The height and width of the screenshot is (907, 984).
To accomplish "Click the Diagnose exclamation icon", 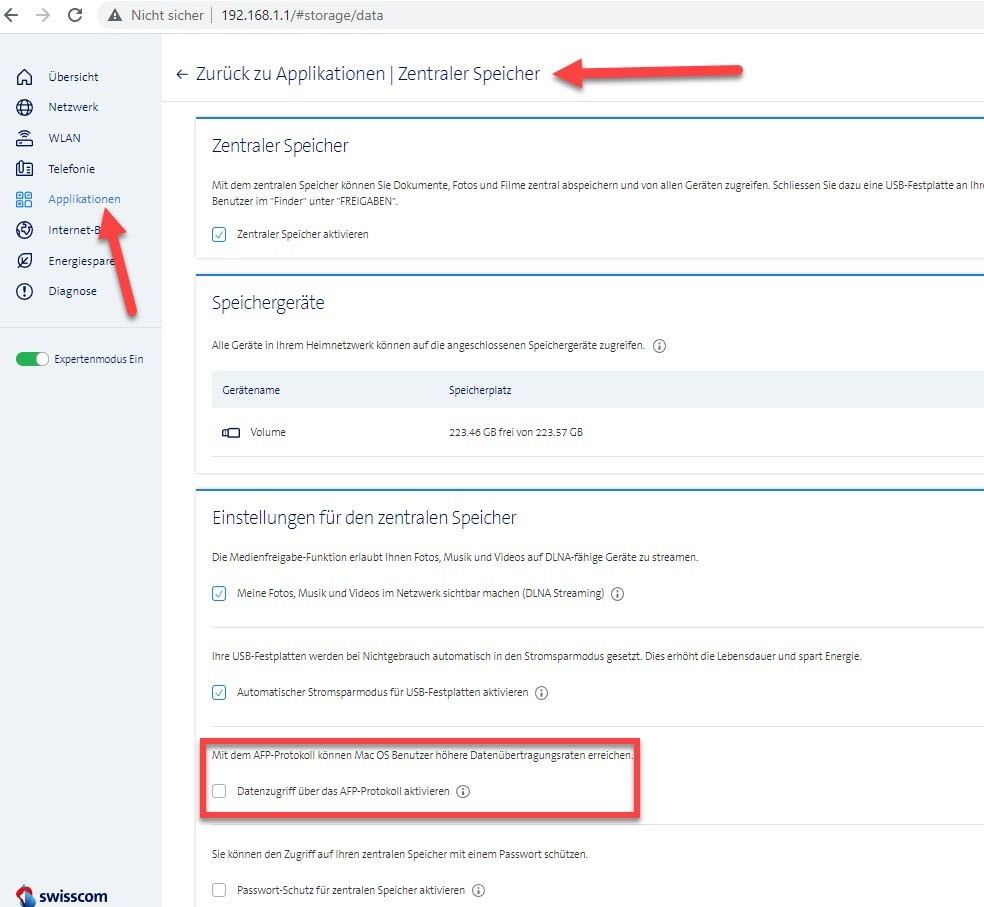I will click(25, 291).
